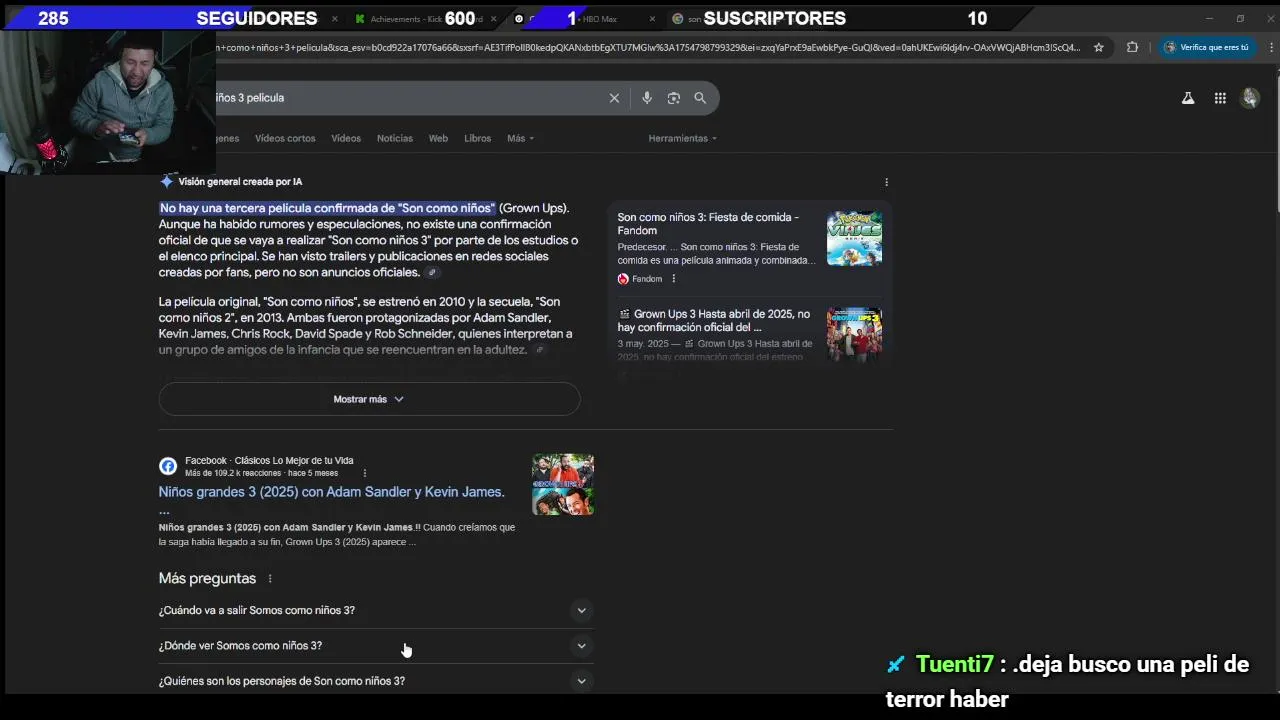Bookmark this page with the star icon
This screenshot has height=720, width=1280.
[1099, 47]
